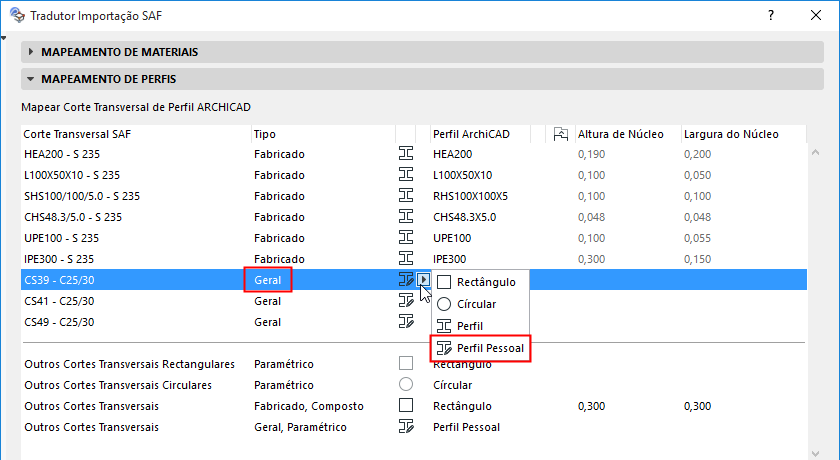Screen dimensions: 840x460
Task: Click the Fabricado, Composto type cell
Action: 309,406
